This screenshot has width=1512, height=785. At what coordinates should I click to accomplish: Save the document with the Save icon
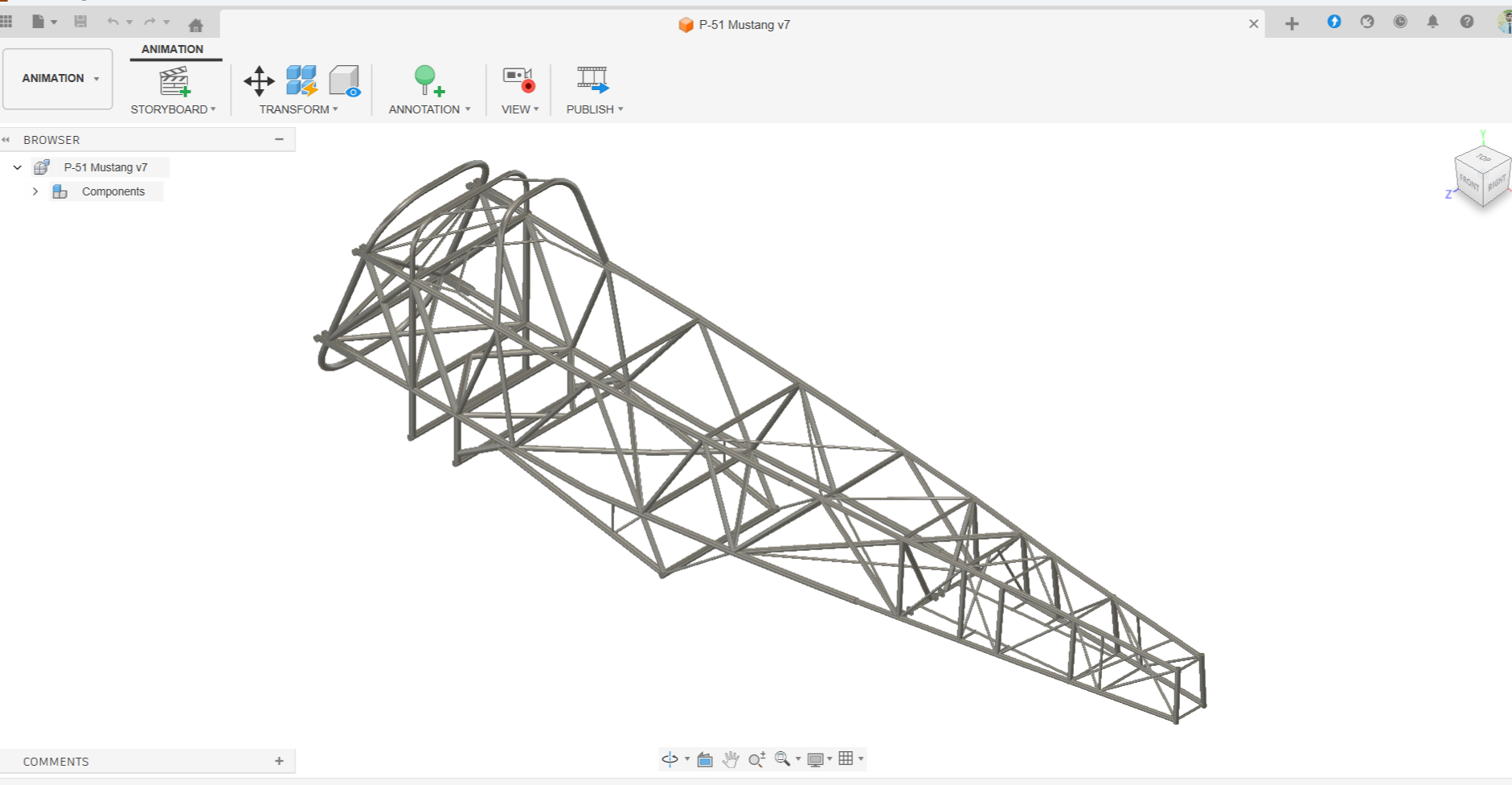pos(80,22)
